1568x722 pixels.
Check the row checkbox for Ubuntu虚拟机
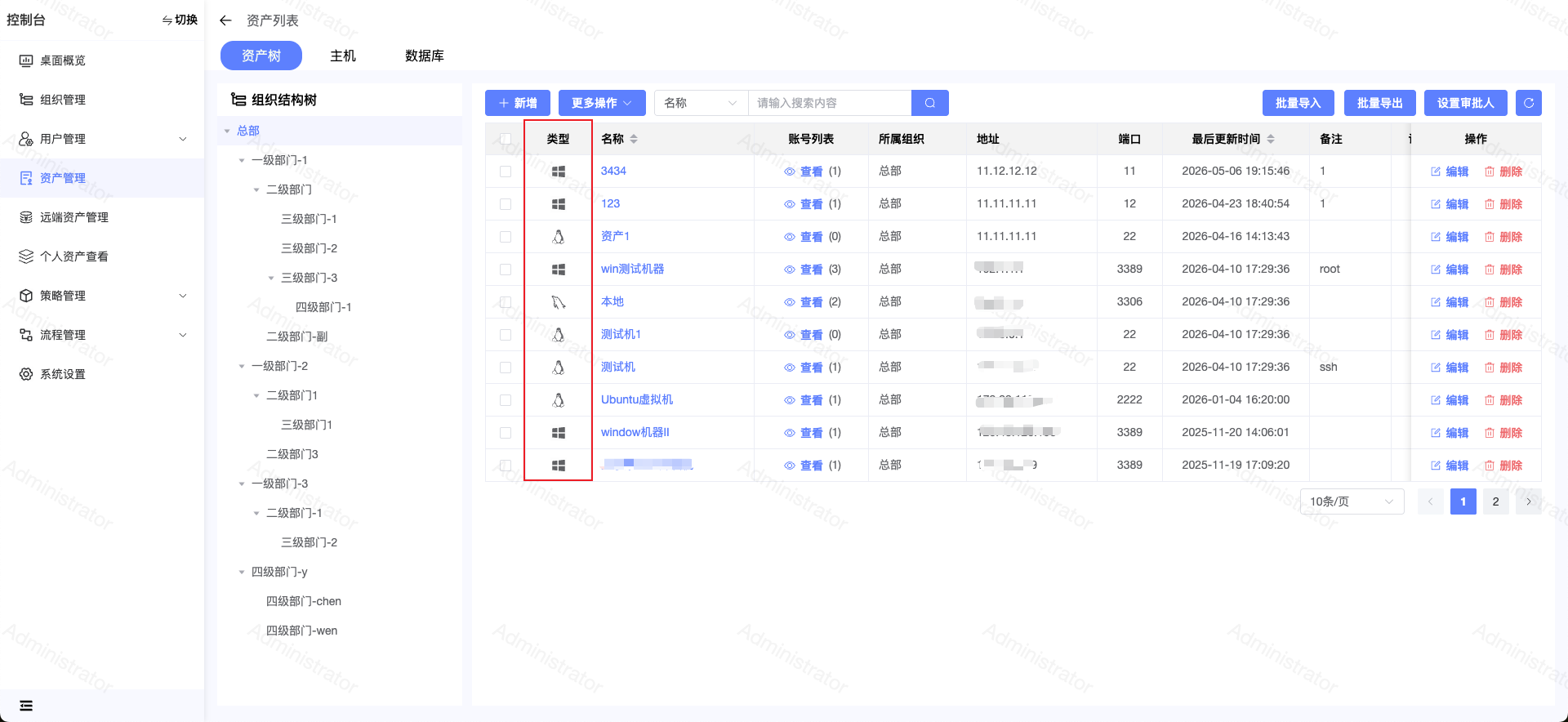(506, 400)
